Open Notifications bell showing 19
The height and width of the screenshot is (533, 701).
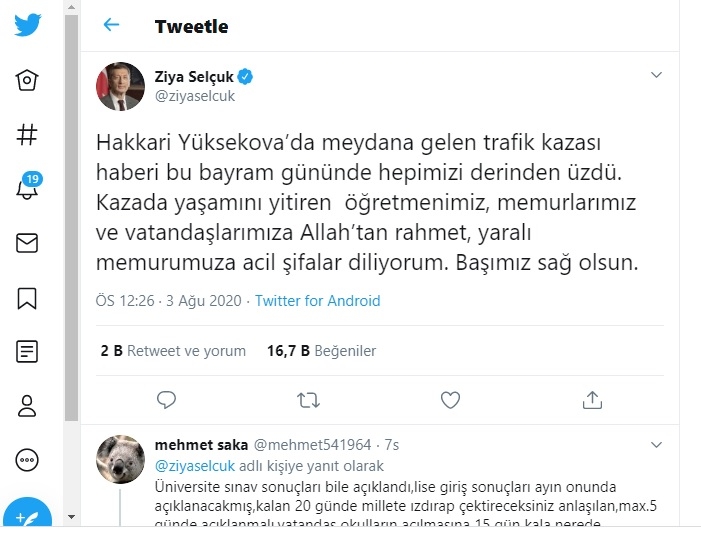(x=27, y=189)
